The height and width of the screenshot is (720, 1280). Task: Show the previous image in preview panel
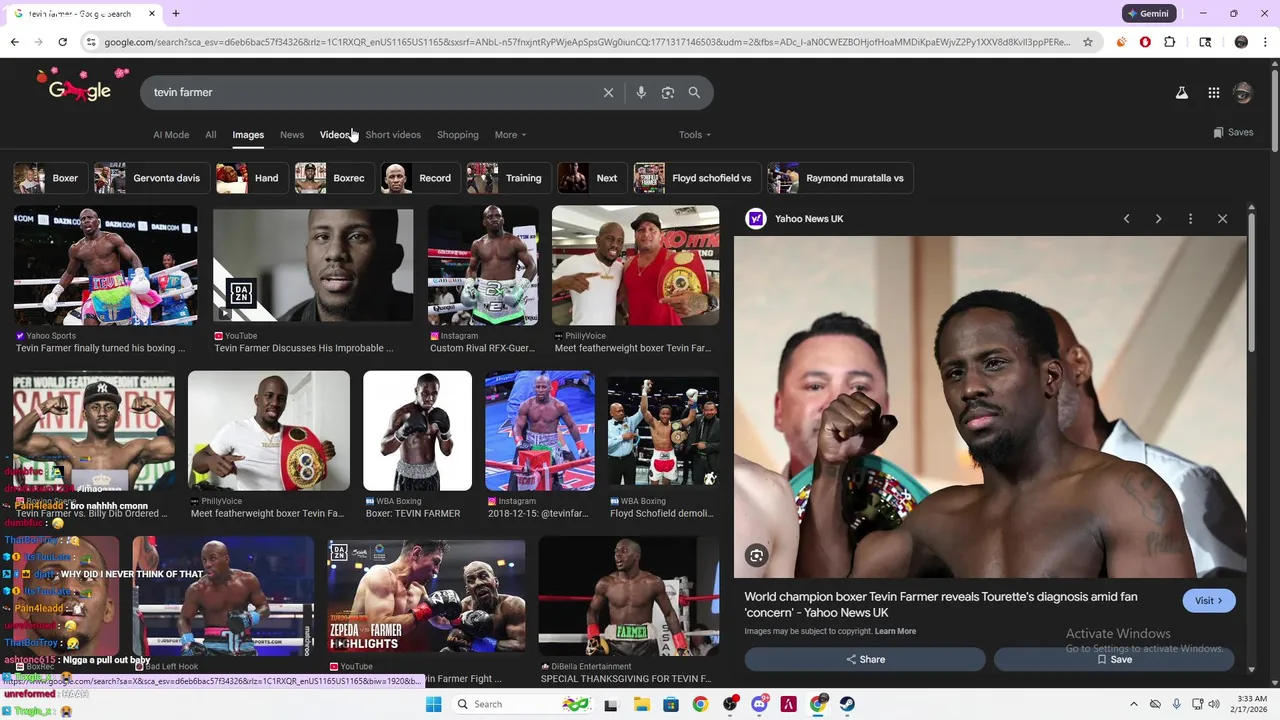1126,219
